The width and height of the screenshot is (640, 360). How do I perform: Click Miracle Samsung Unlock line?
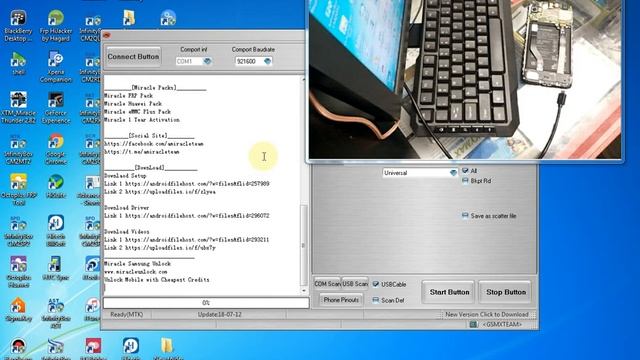[137, 264]
